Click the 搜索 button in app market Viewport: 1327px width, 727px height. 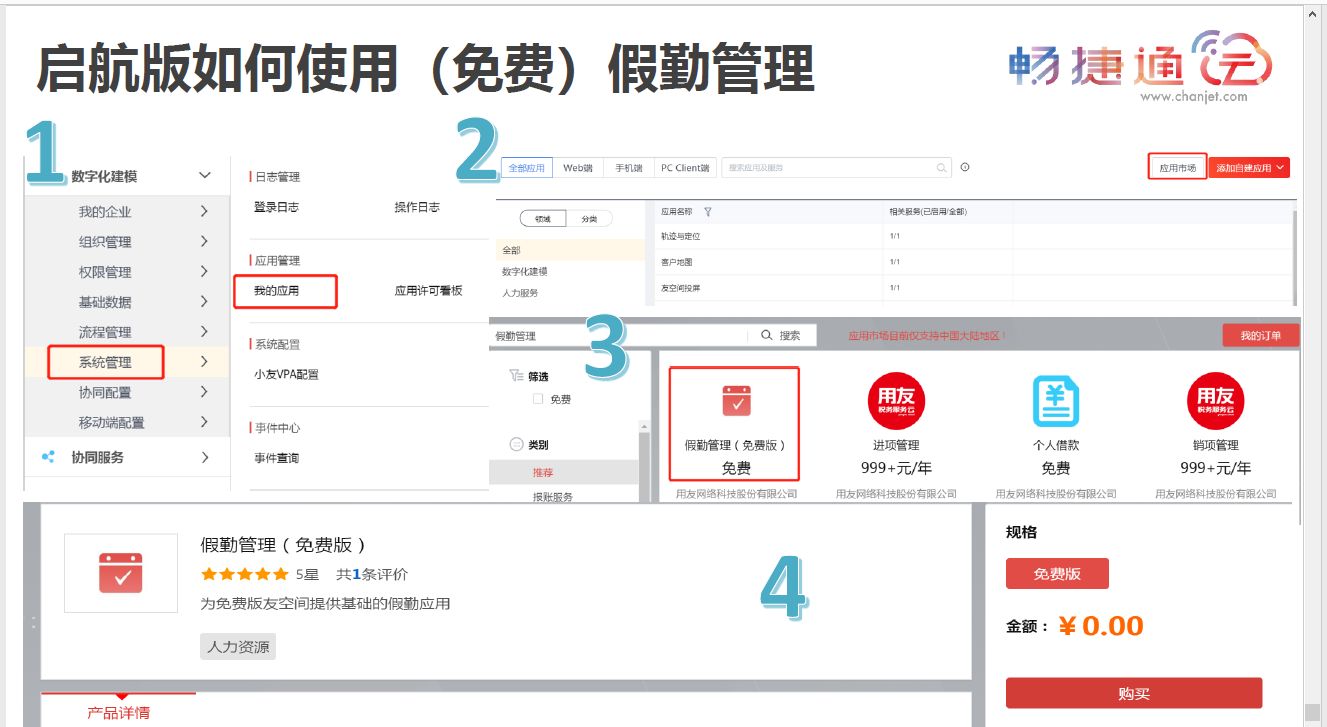pos(781,336)
